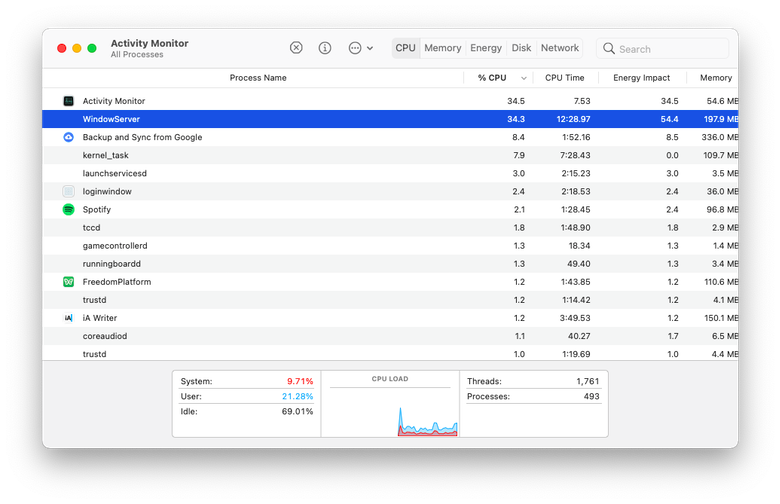Viewport: 780px width, 504px height.
Task: Select the Spotify process name
Action: click(x=97, y=209)
